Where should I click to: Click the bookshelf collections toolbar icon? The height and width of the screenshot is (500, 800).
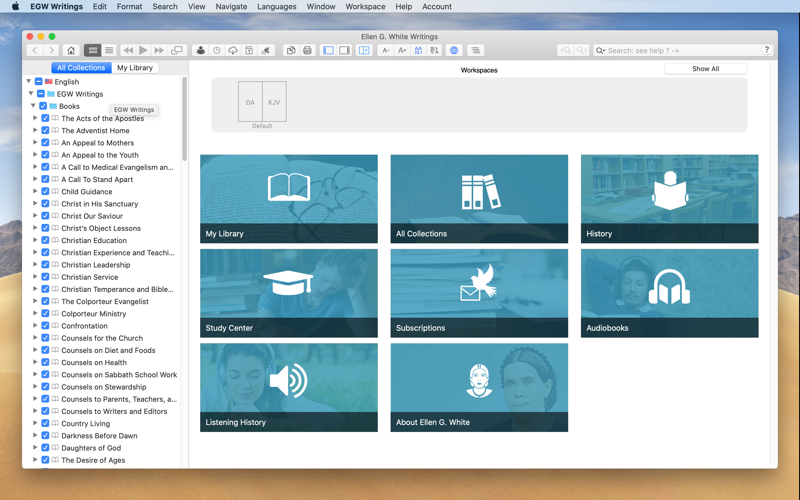pos(249,50)
